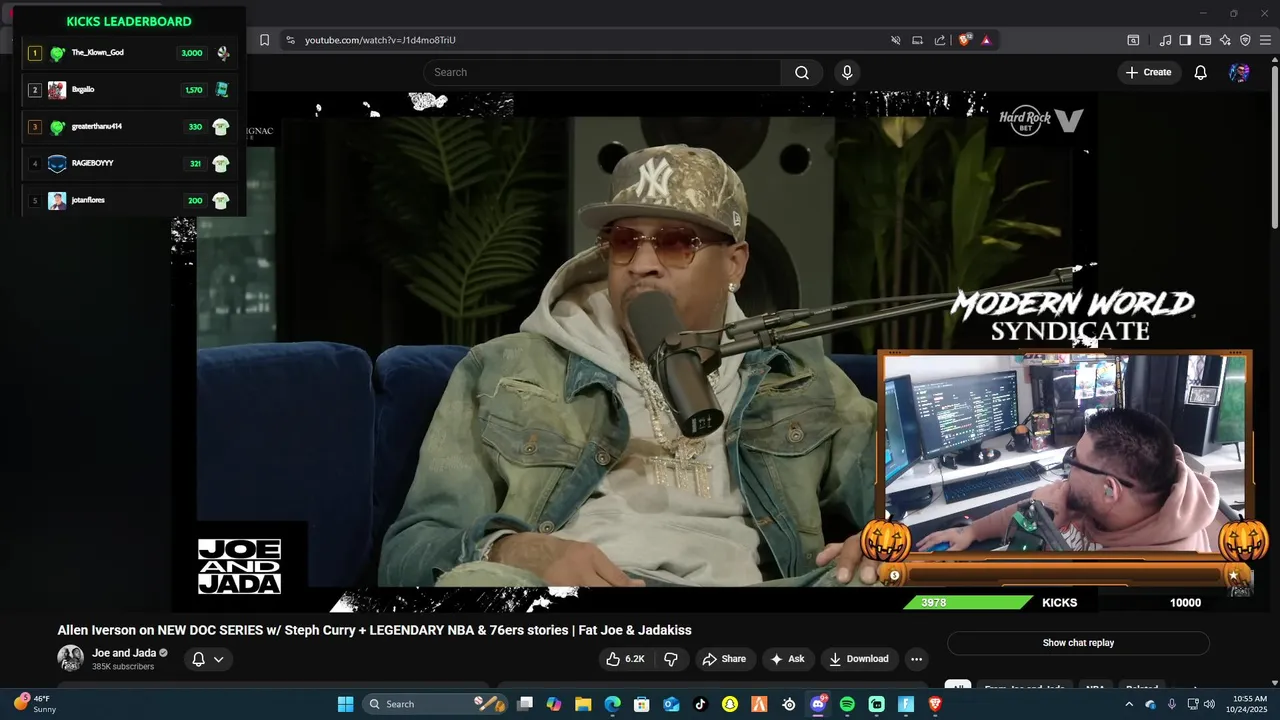
Task: Click the Kicks progress bar showing 3978
Action: click(968, 603)
